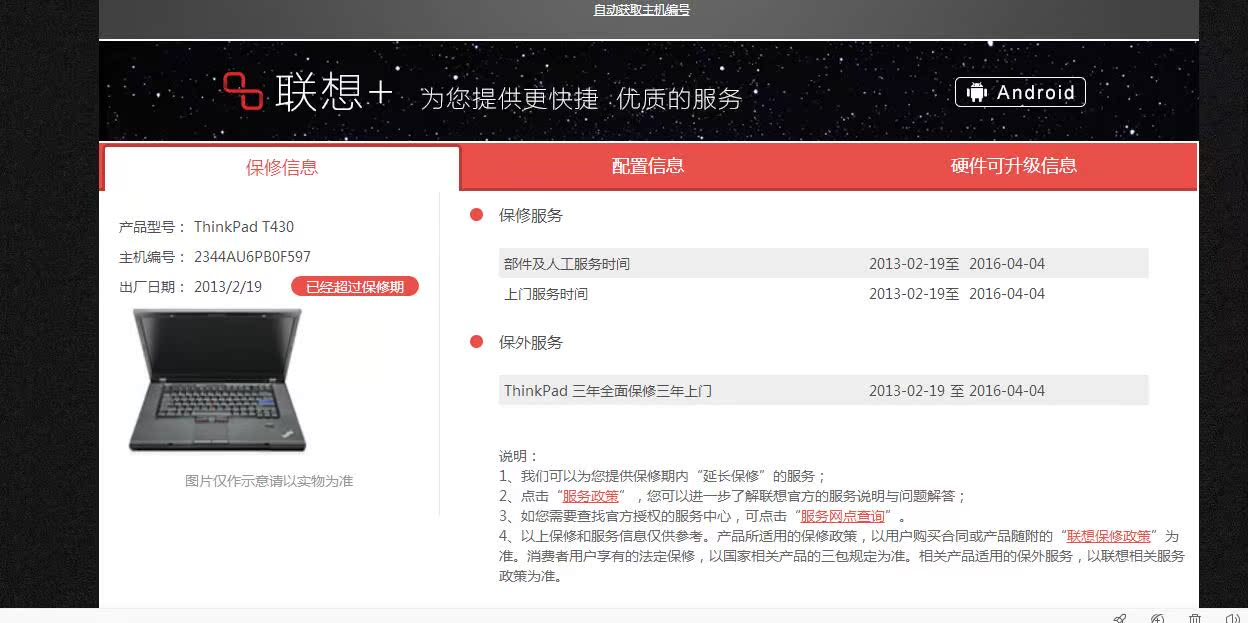Image resolution: width=1248 pixels, height=623 pixels.
Task: Click the speaker volume icon in status bar
Action: click(1233, 619)
